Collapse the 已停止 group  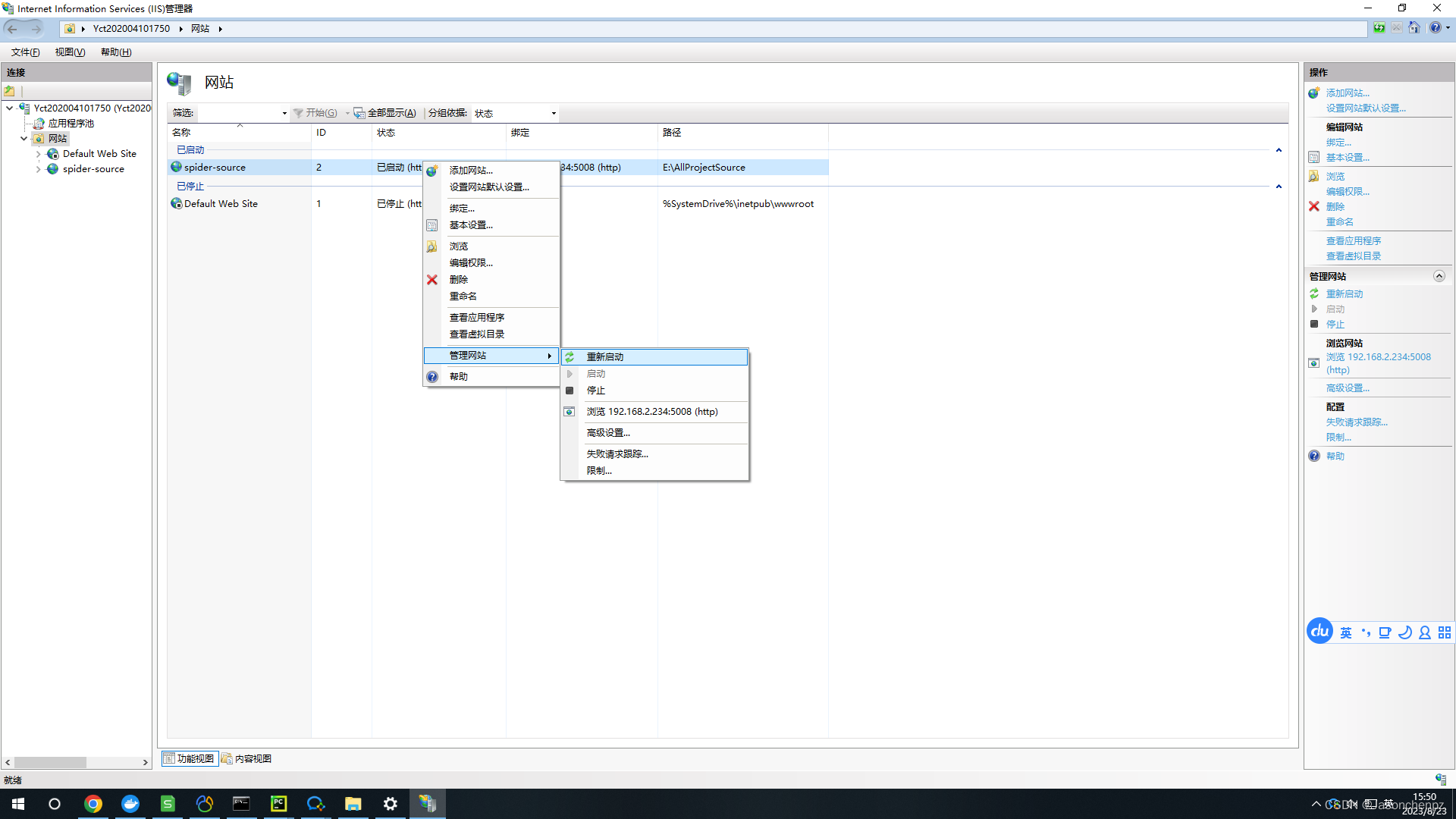pos(1279,187)
